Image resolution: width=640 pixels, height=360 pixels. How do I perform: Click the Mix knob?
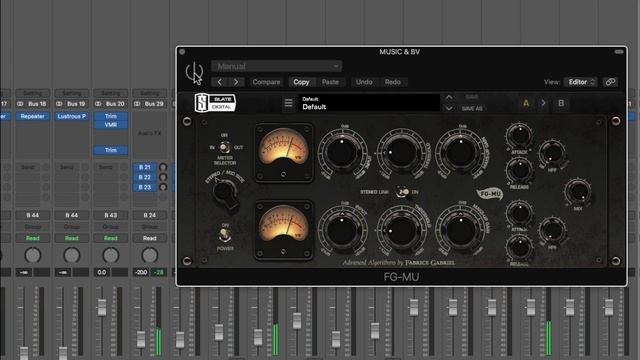pos(578,192)
